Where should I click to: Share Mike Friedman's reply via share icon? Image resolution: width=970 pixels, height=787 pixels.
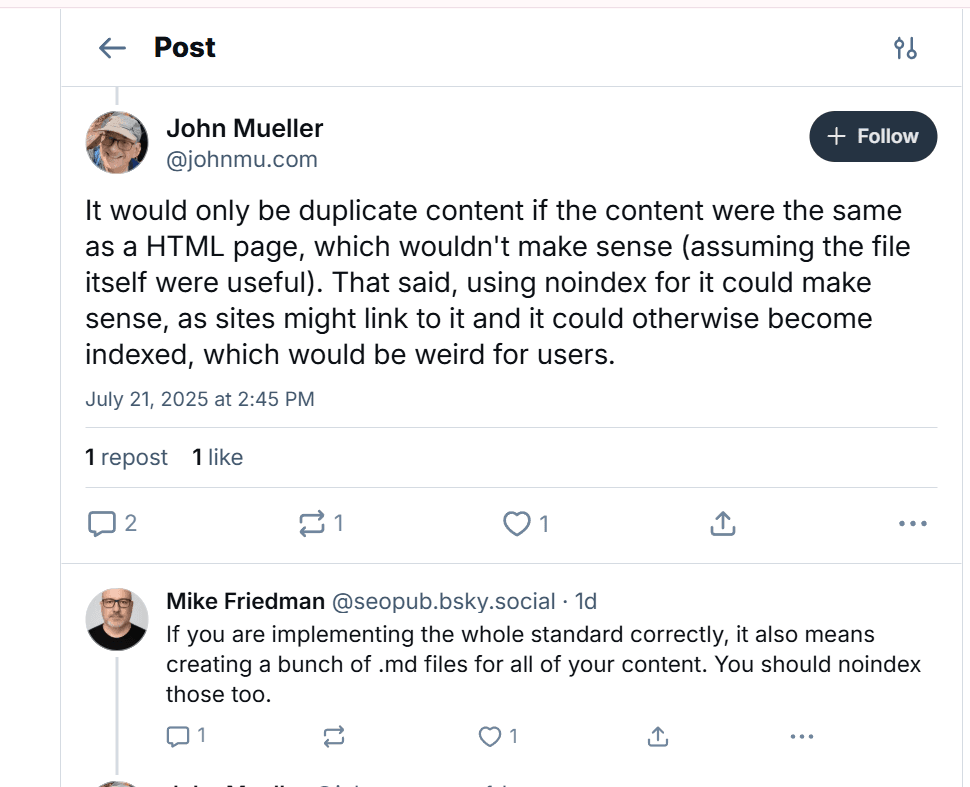pyautogui.click(x=657, y=737)
